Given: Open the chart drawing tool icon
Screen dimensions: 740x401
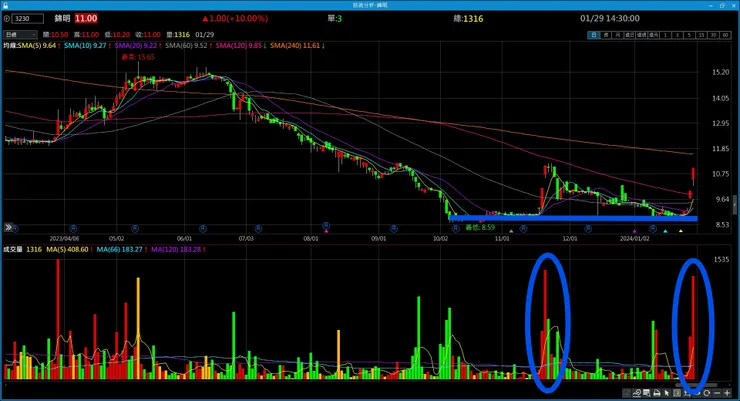Looking at the screenshot, I should [637, 393].
